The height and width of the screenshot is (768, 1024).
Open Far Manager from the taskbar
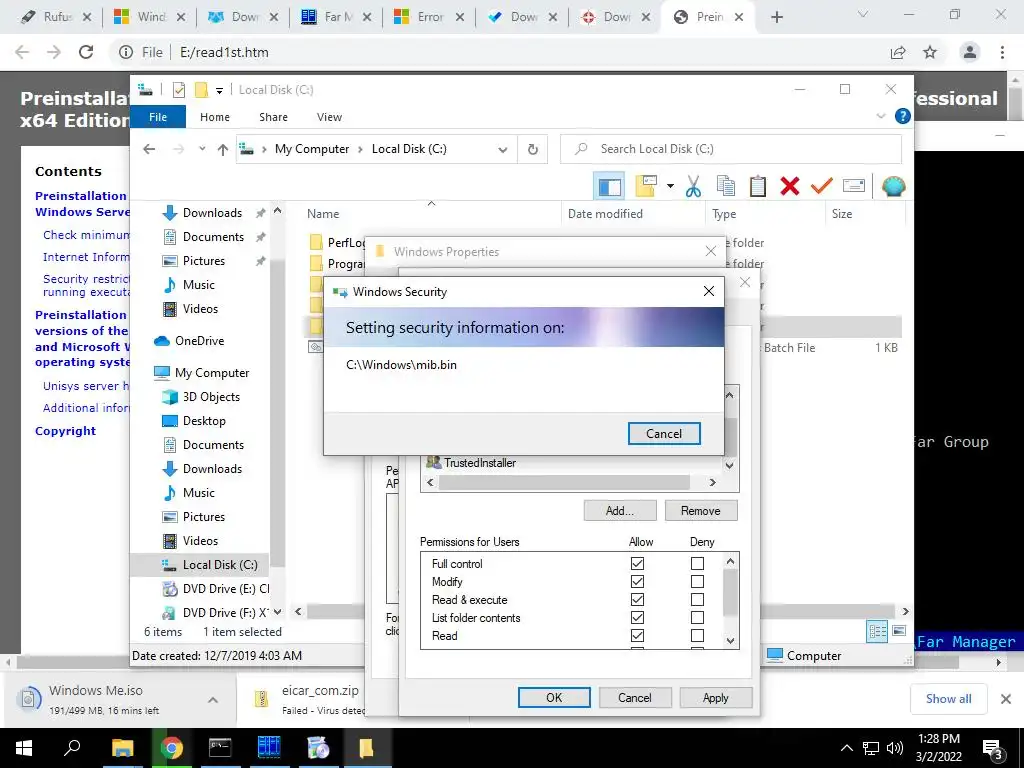(268, 748)
